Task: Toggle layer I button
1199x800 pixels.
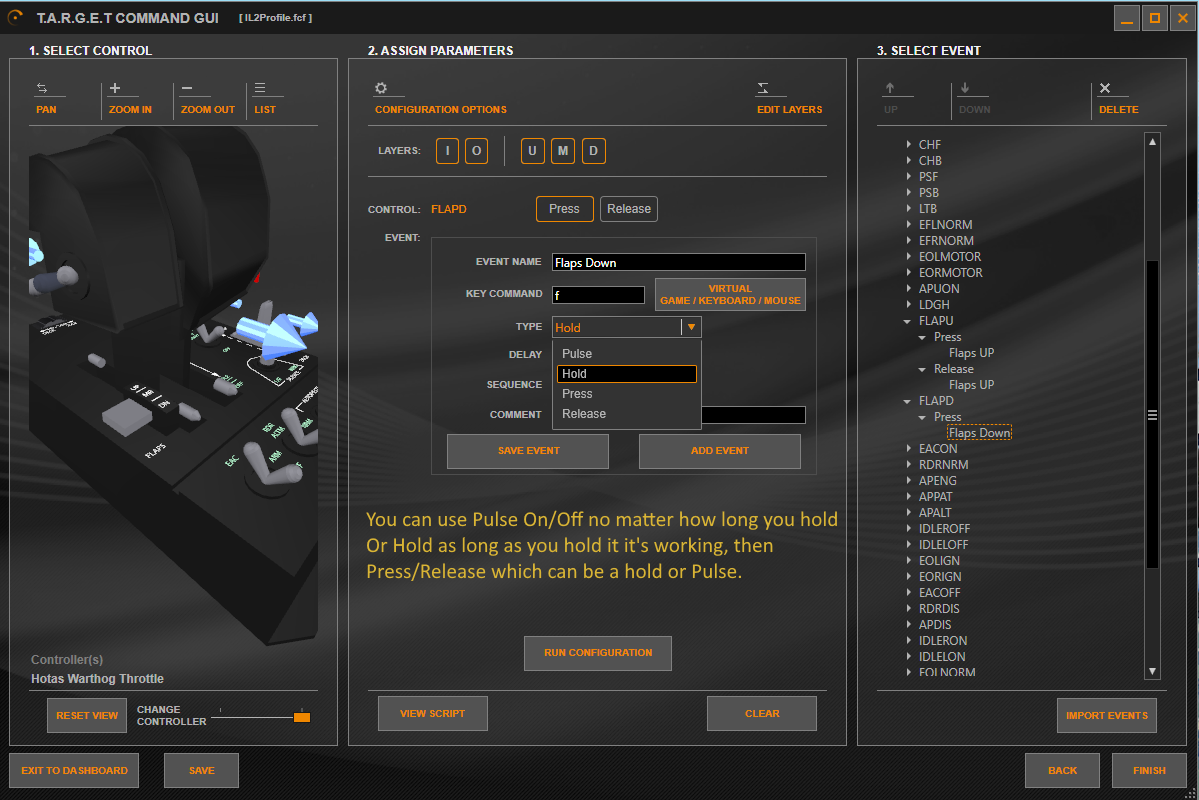Action: [x=447, y=151]
